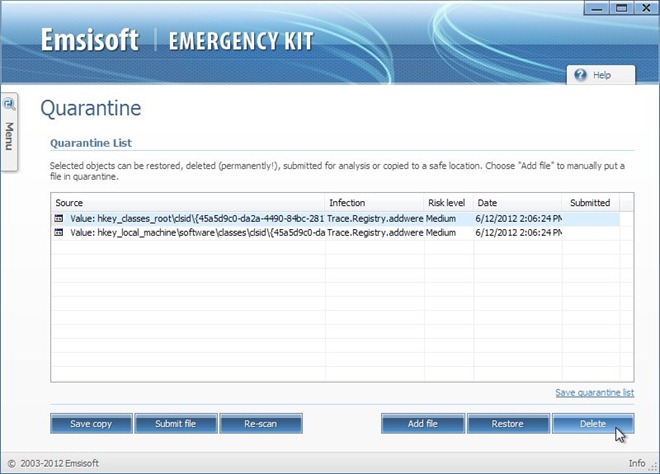The image size is (660, 474).
Task: Maximize the Emergency Kit window
Action: 621,8
